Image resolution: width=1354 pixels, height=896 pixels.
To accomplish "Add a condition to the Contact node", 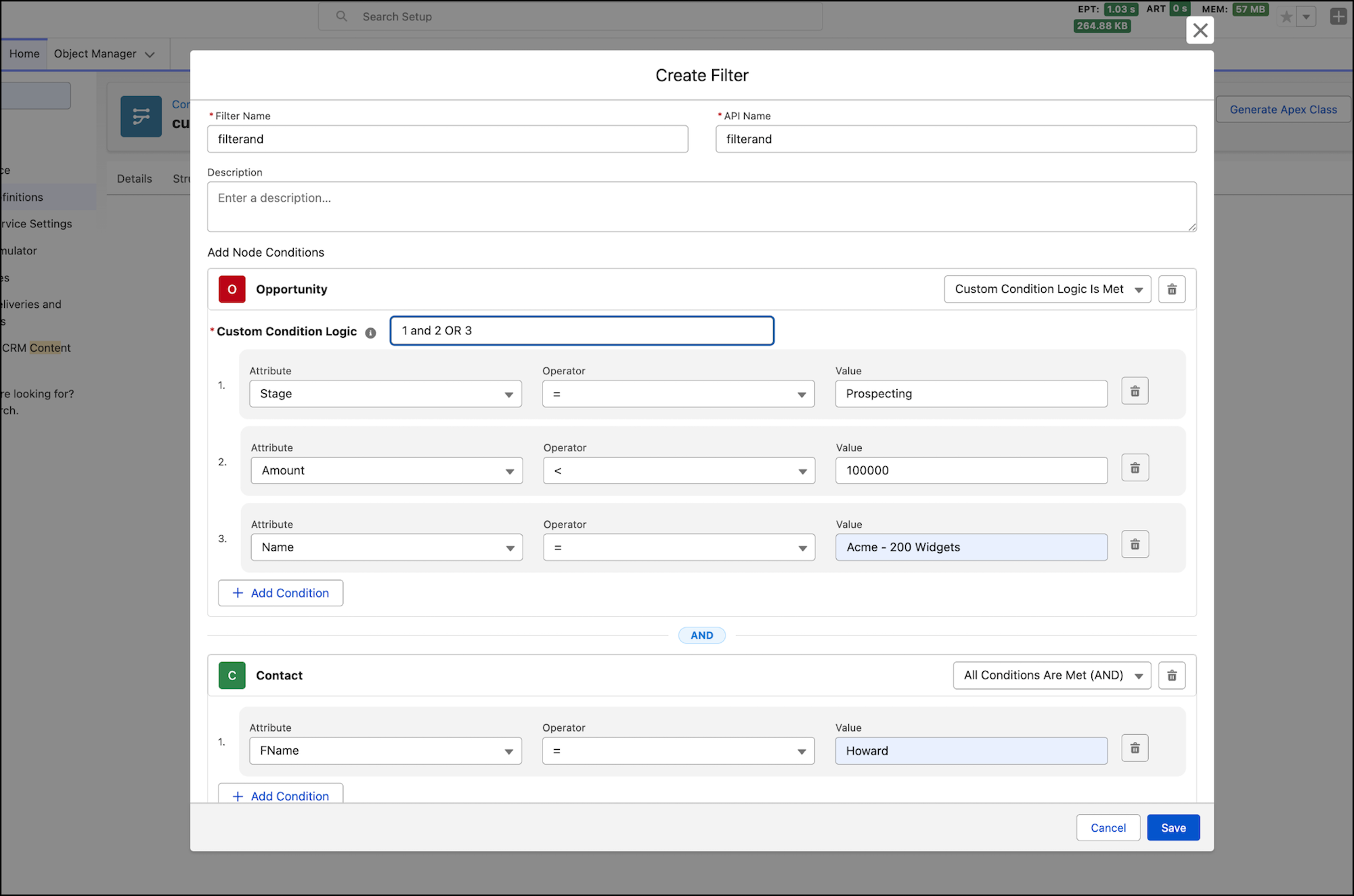I will (x=280, y=794).
